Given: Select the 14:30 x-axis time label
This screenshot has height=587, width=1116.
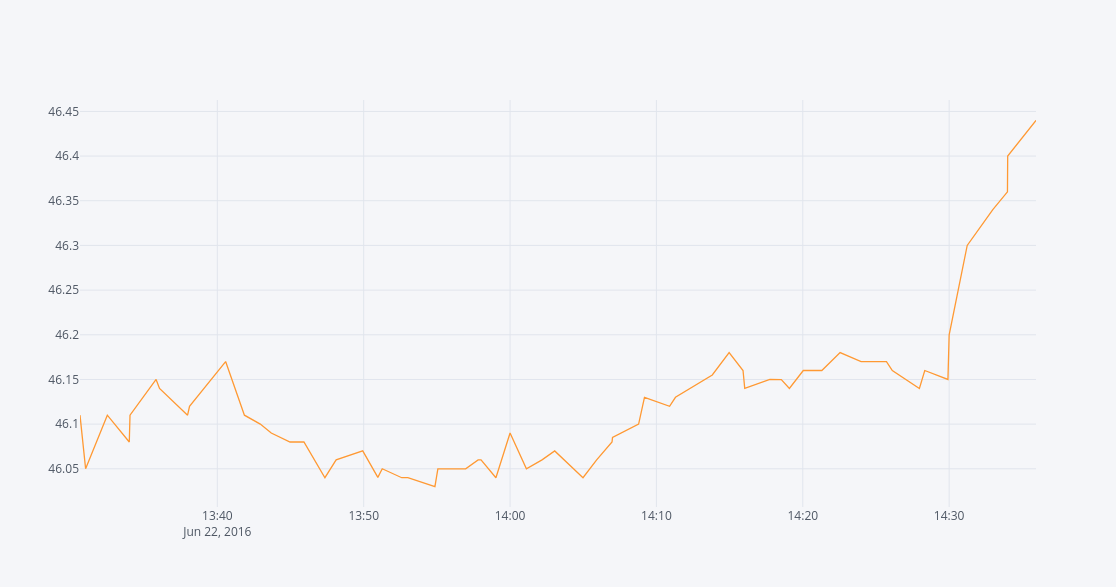Looking at the screenshot, I should click(x=949, y=516).
